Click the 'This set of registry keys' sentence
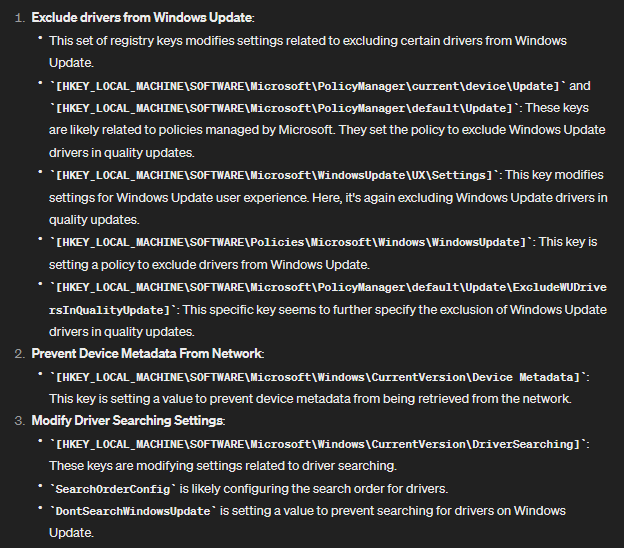Image resolution: width=624 pixels, height=548 pixels. point(308,52)
